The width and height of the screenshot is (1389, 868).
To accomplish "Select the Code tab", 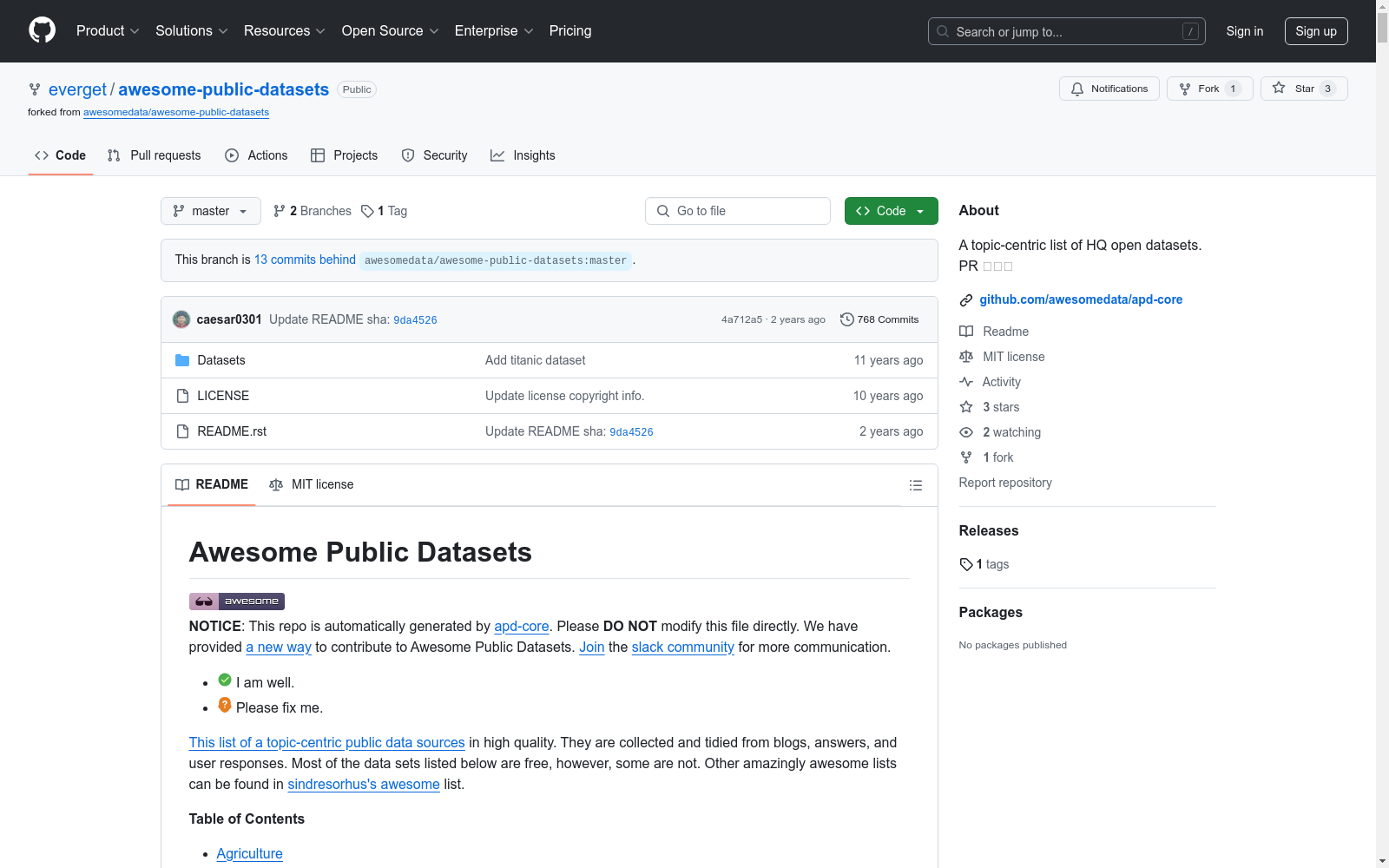I will tap(60, 155).
